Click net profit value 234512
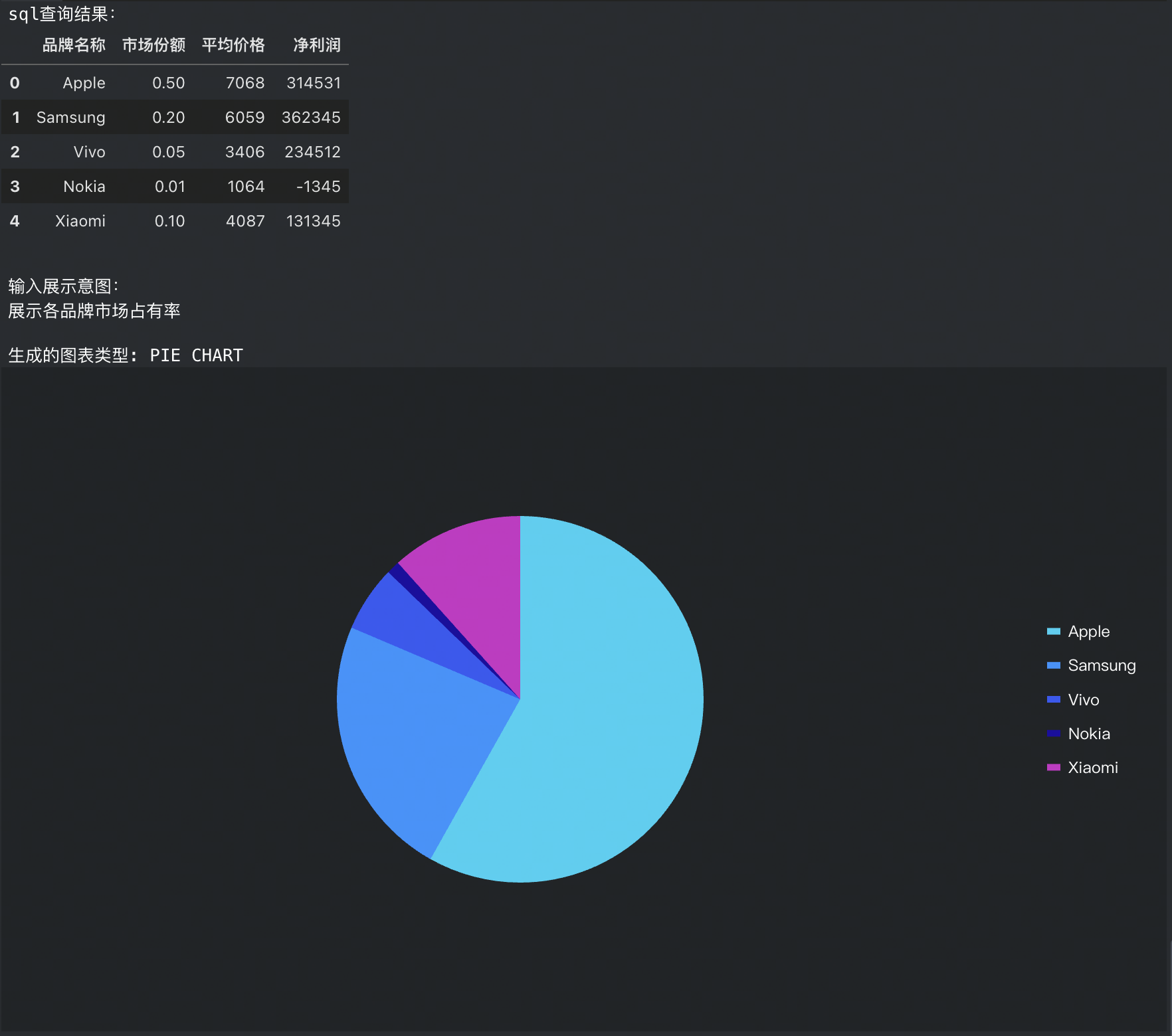 313,152
